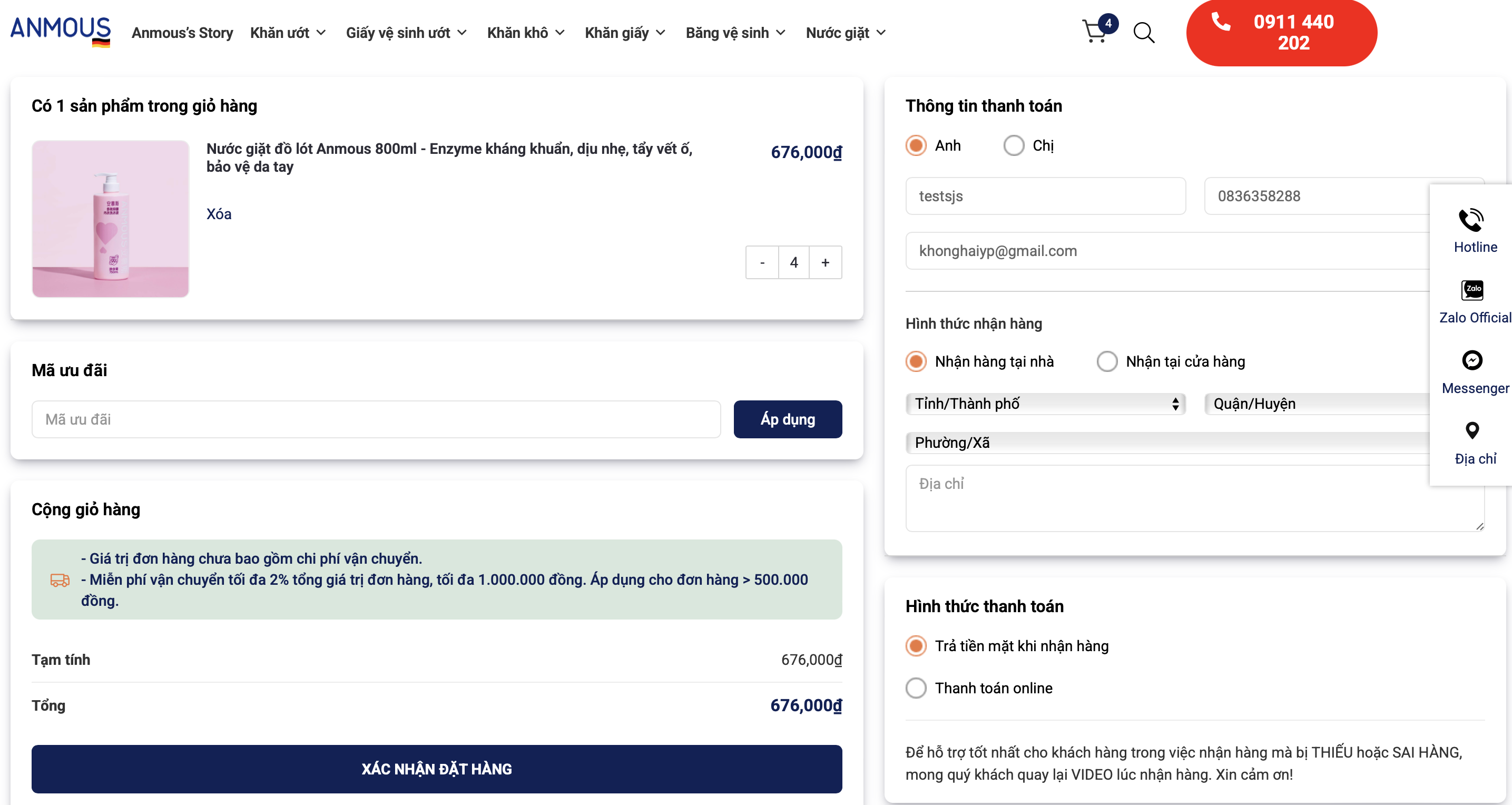
Task: Increase quantity with plus button
Action: point(825,262)
